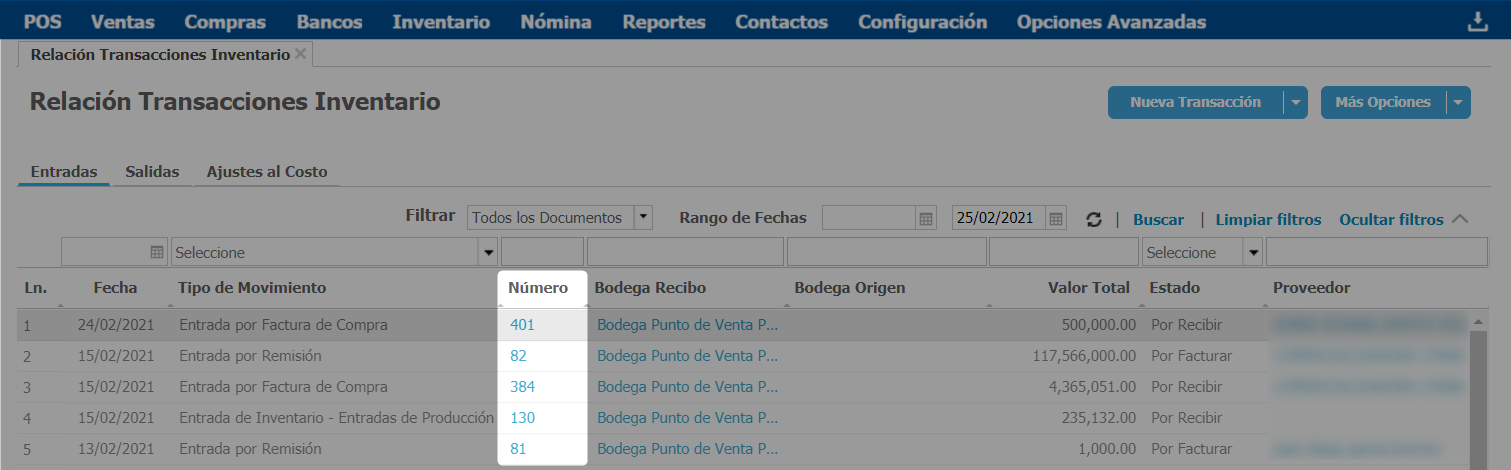
Task: Open the Inventario menu
Action: 441,22
